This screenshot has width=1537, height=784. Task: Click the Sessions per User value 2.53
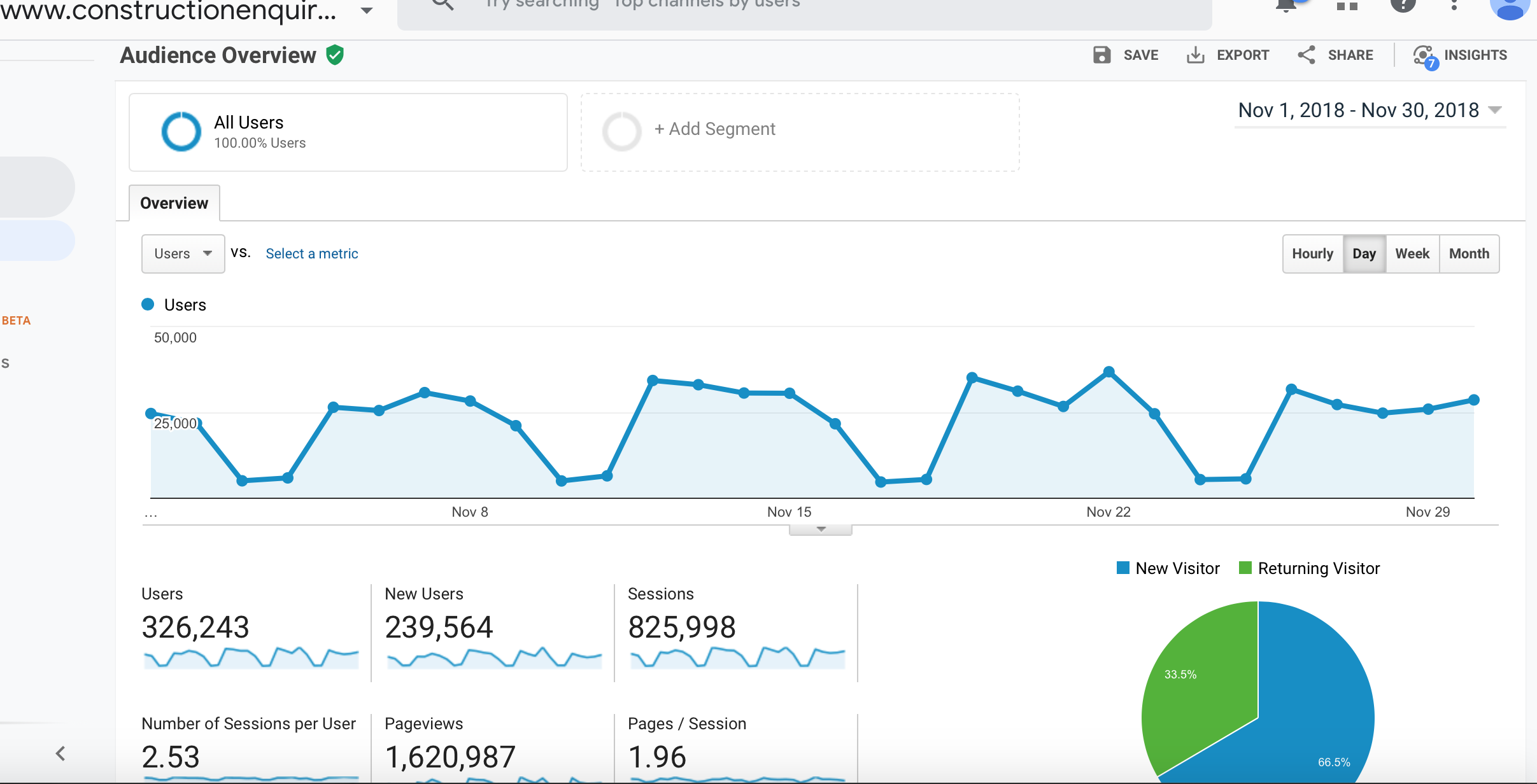click(x=171, y=757)
